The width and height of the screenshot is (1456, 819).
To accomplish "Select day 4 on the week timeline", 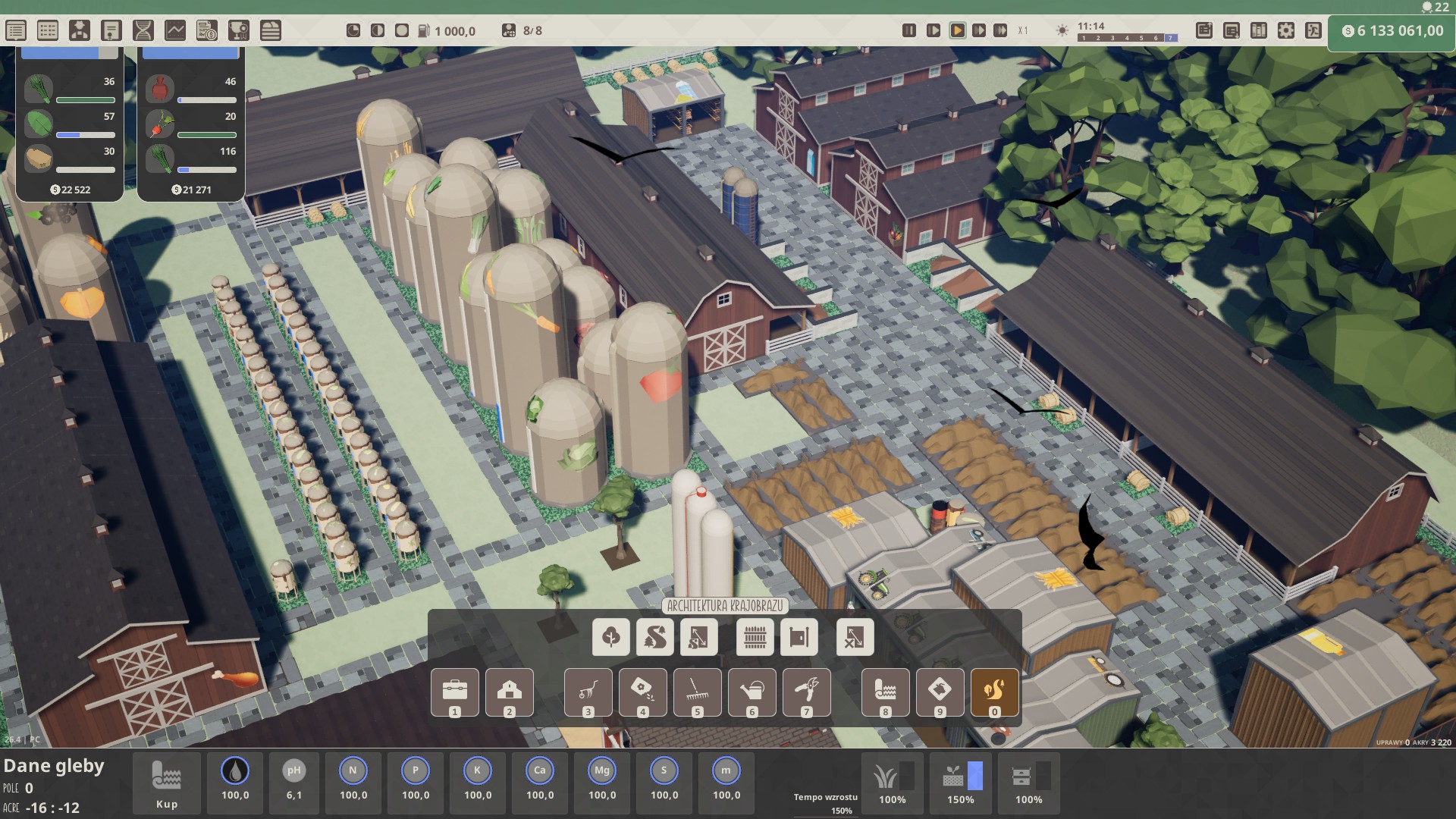I will pos(1126,38).
